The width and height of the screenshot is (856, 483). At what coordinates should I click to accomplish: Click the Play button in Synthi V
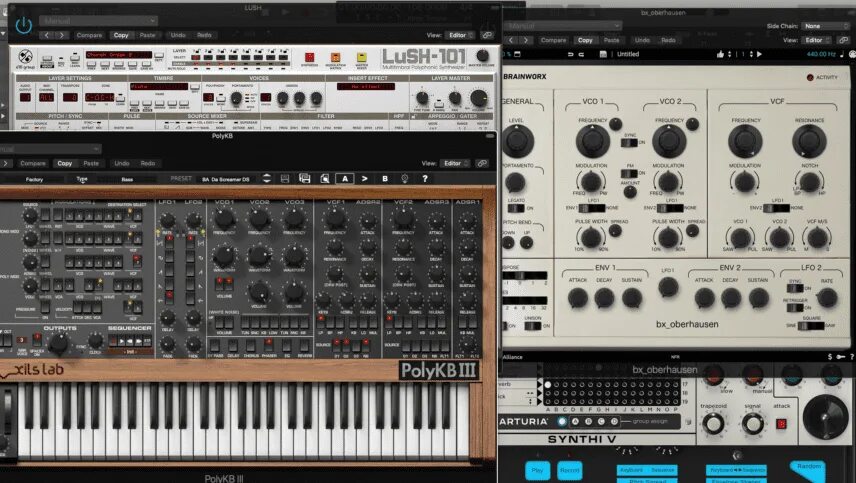click(x=537, y=470)
